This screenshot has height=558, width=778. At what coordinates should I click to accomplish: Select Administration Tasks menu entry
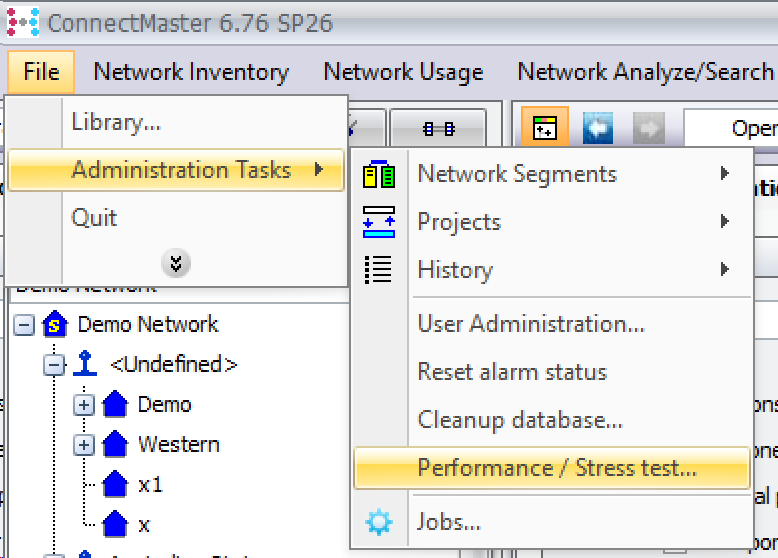coord(176,170)
